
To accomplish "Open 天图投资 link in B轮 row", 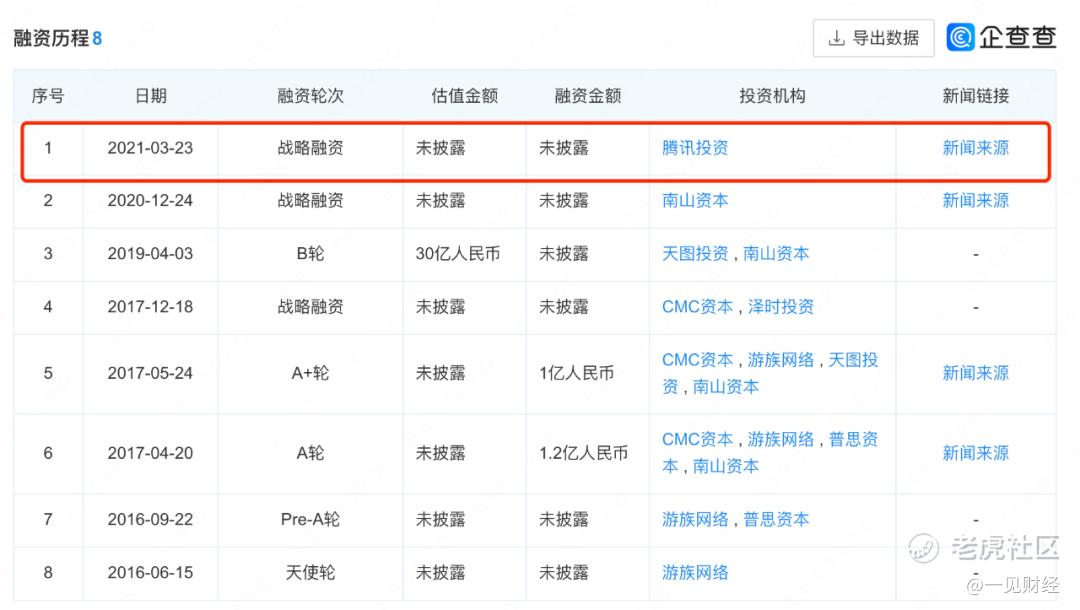I will pyautogui.click(x=695, y=253).
